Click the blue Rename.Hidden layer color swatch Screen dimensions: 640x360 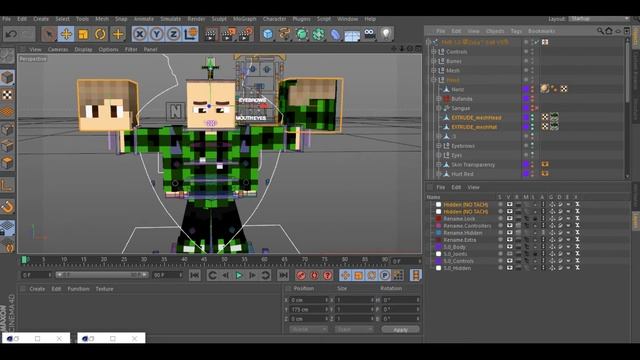tap(438, 233)
